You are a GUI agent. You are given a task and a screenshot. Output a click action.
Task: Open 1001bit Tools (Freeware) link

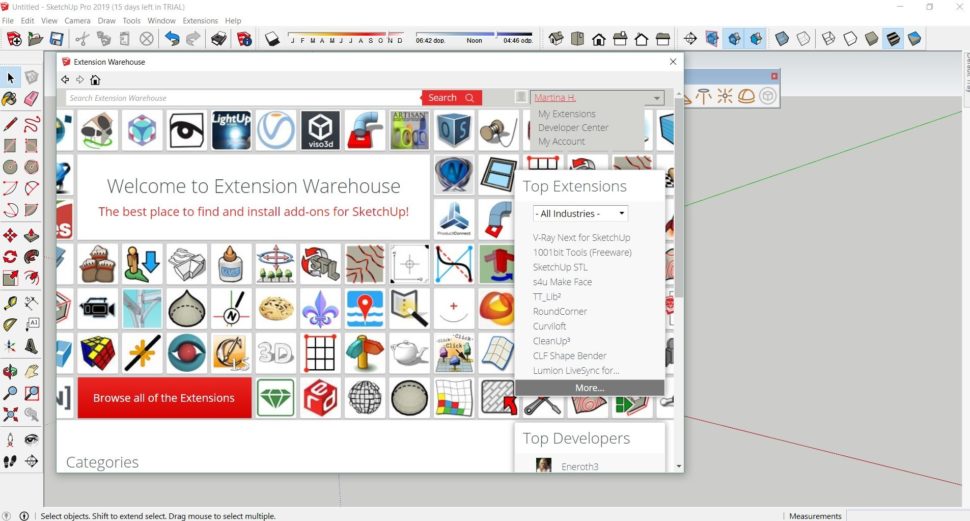pyautogui.click(x=582, y=252)
